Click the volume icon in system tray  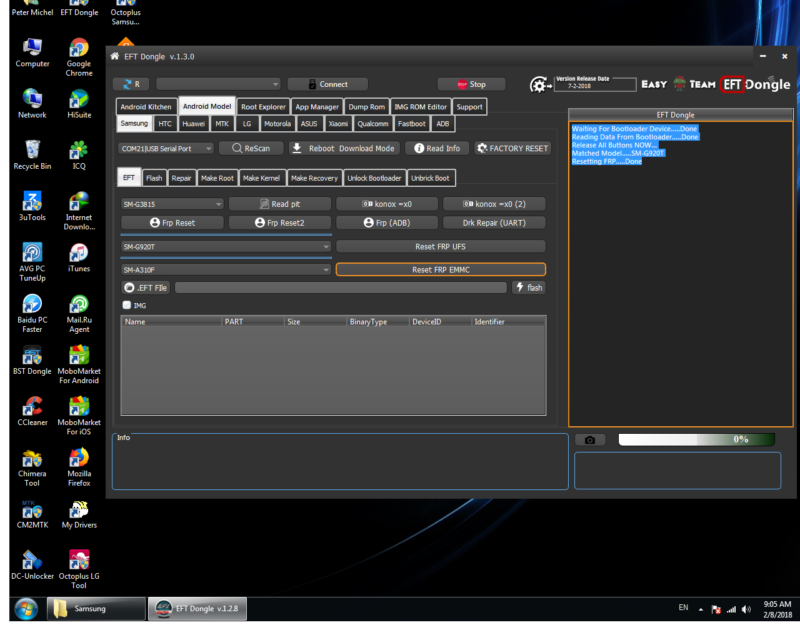(746, 609)
